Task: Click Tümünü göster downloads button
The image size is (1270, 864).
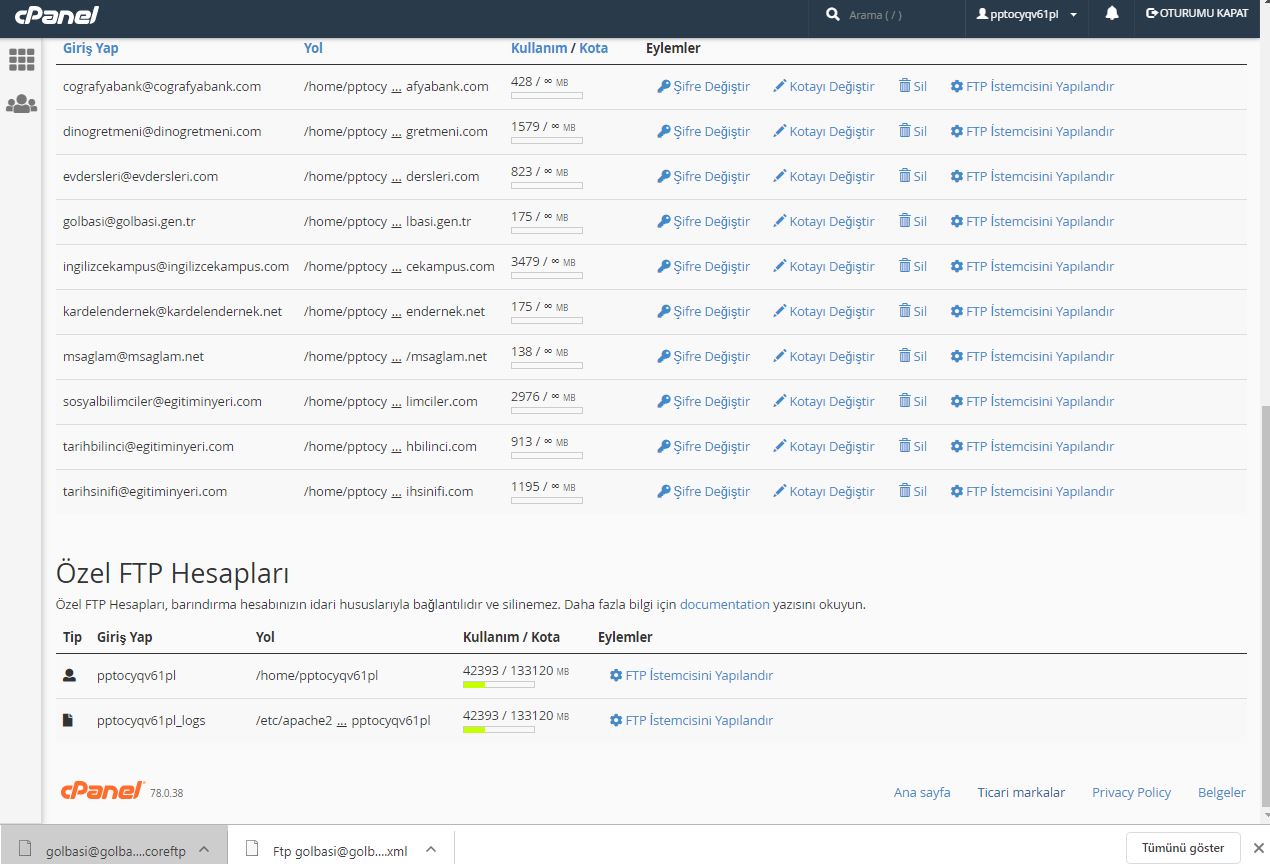Action: (x=1183, y=847)
